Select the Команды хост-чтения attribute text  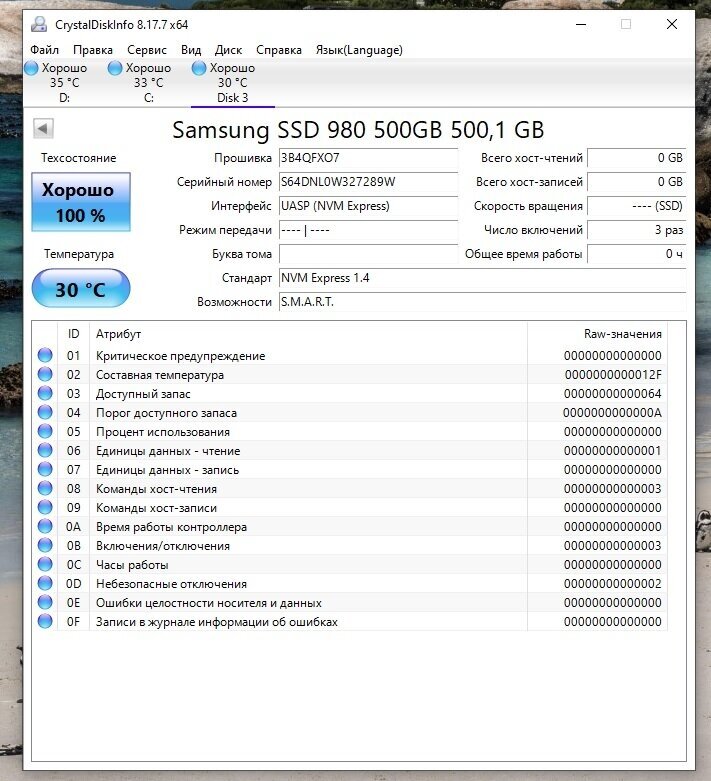[x=156, y=489]
